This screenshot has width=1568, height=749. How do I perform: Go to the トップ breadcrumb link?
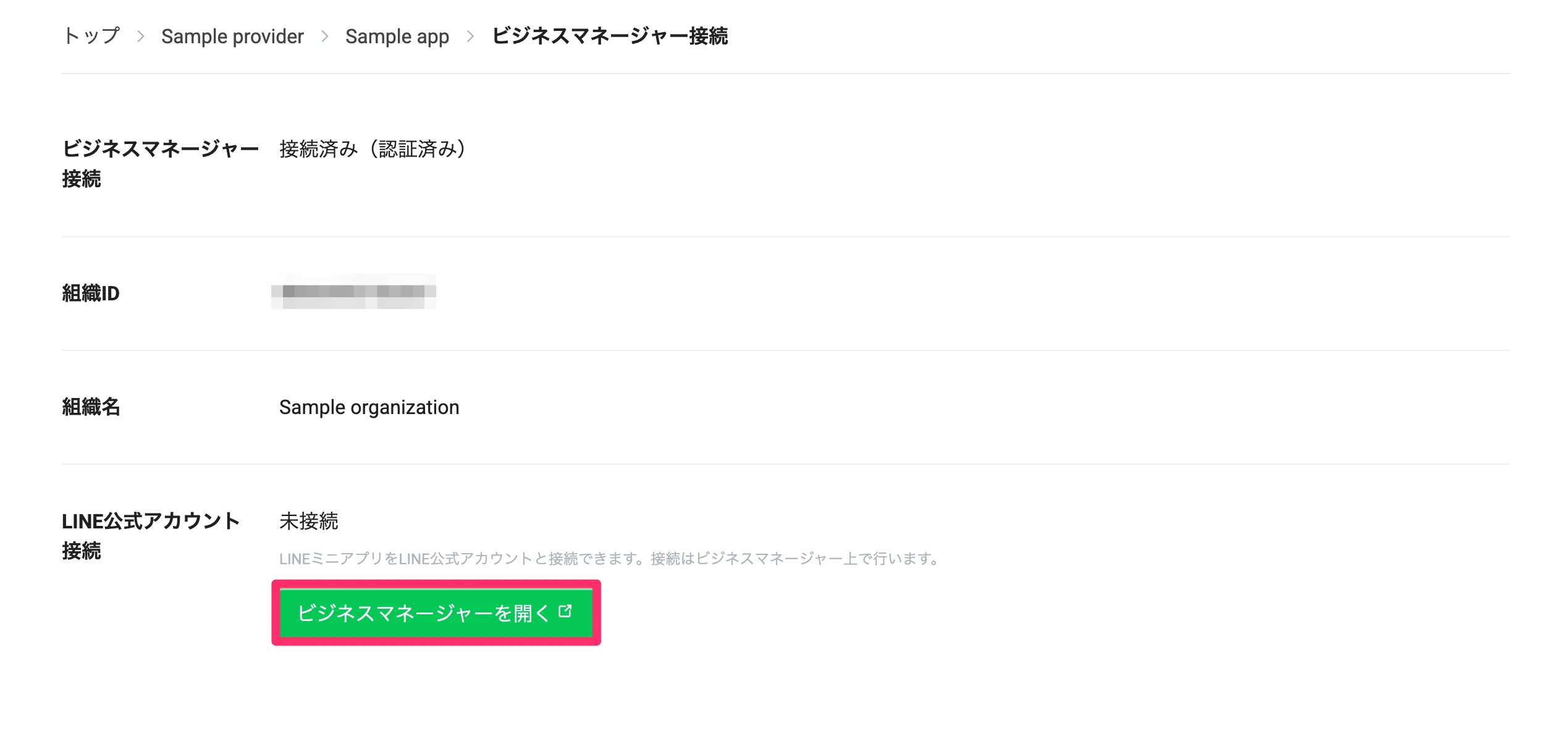point(91,36)
